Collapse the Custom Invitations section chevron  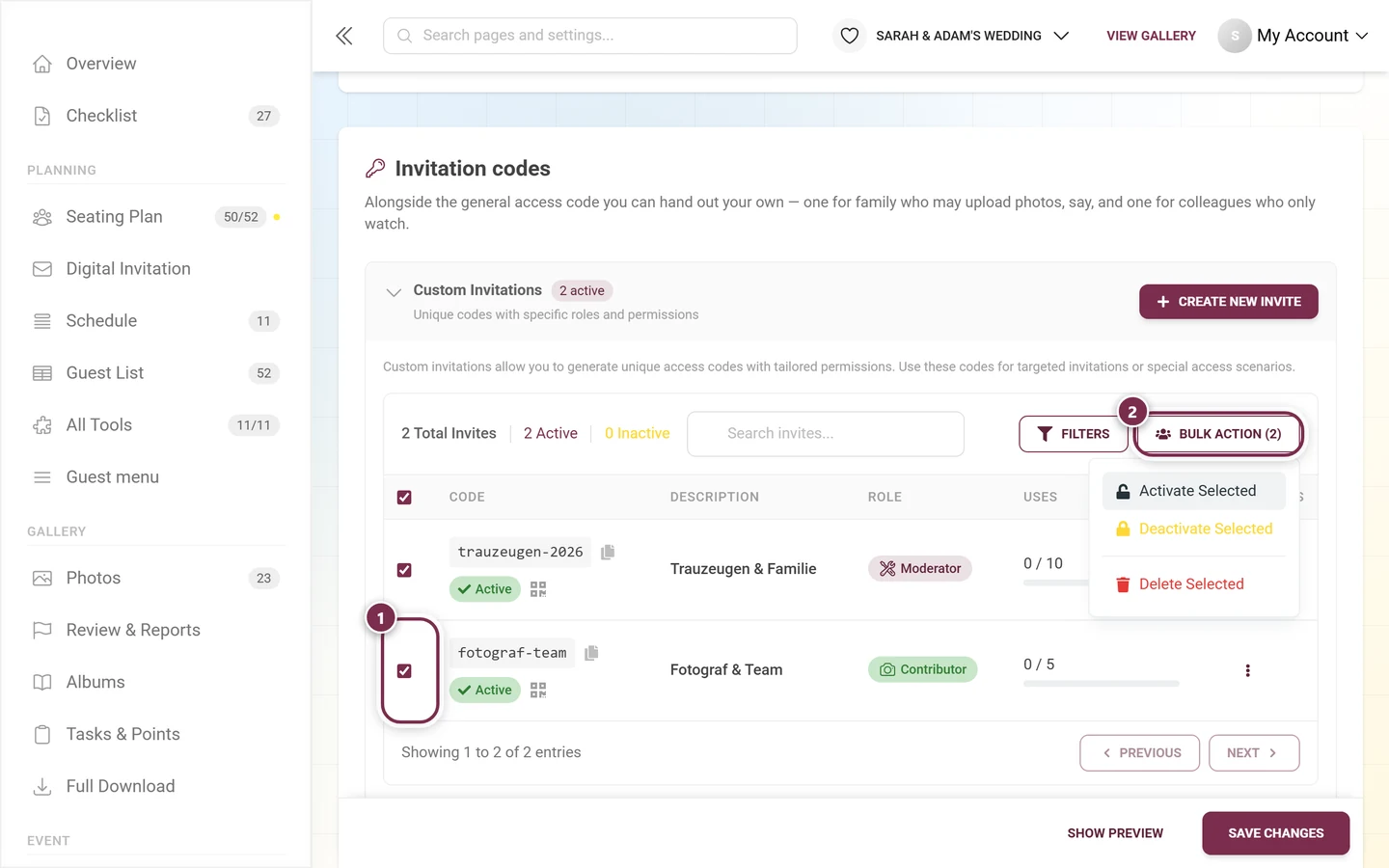pos(393,291)
